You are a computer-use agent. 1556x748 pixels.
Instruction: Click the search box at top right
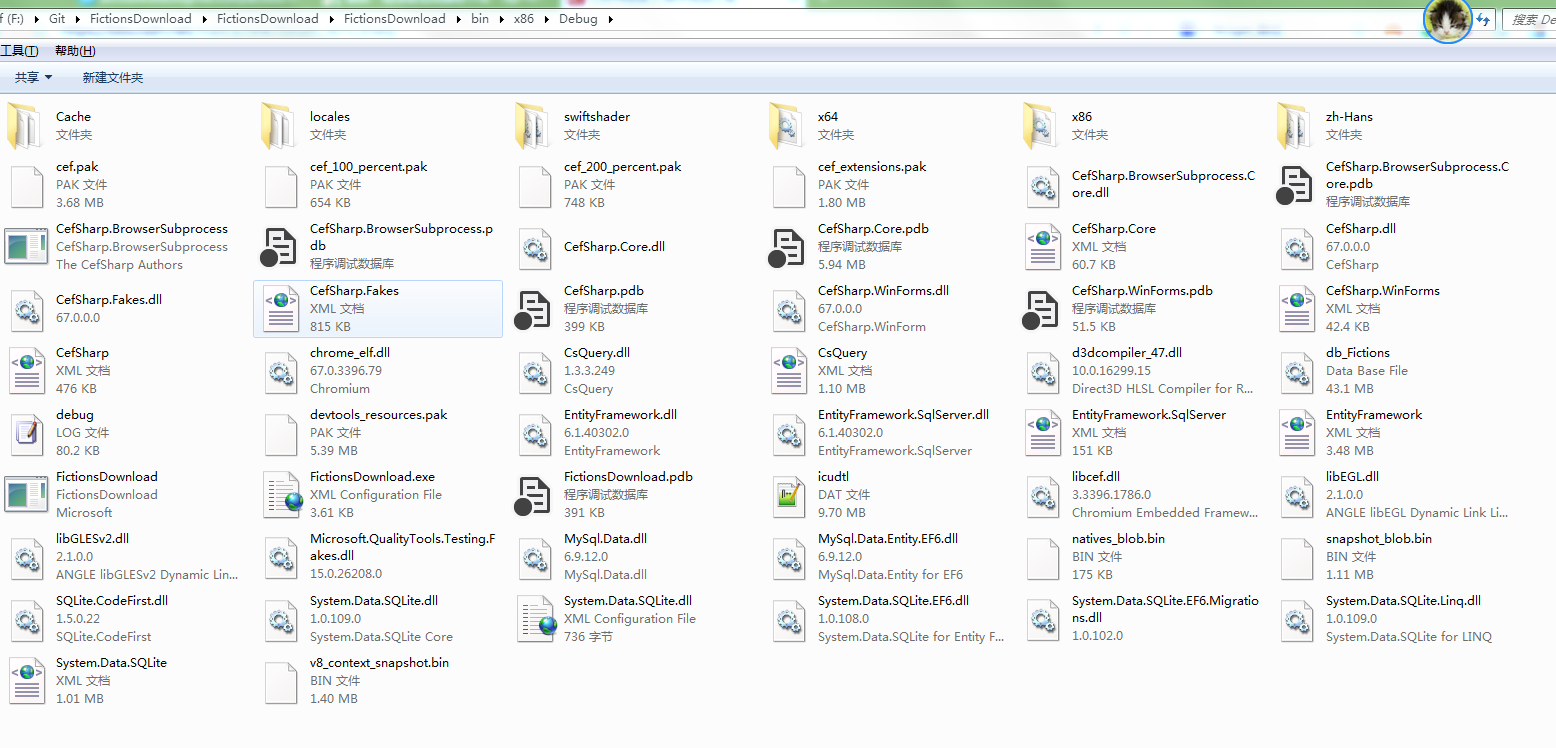[x=1529, y=19]
